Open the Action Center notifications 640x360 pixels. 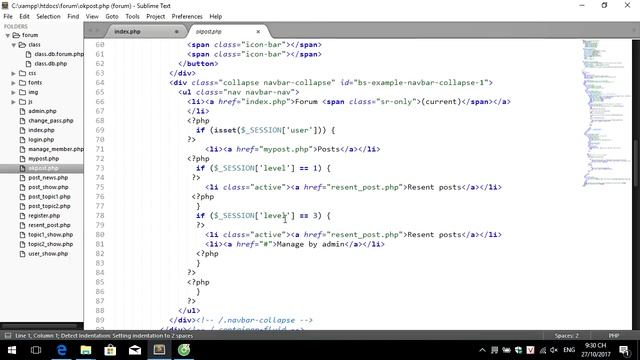coord(624,350)
